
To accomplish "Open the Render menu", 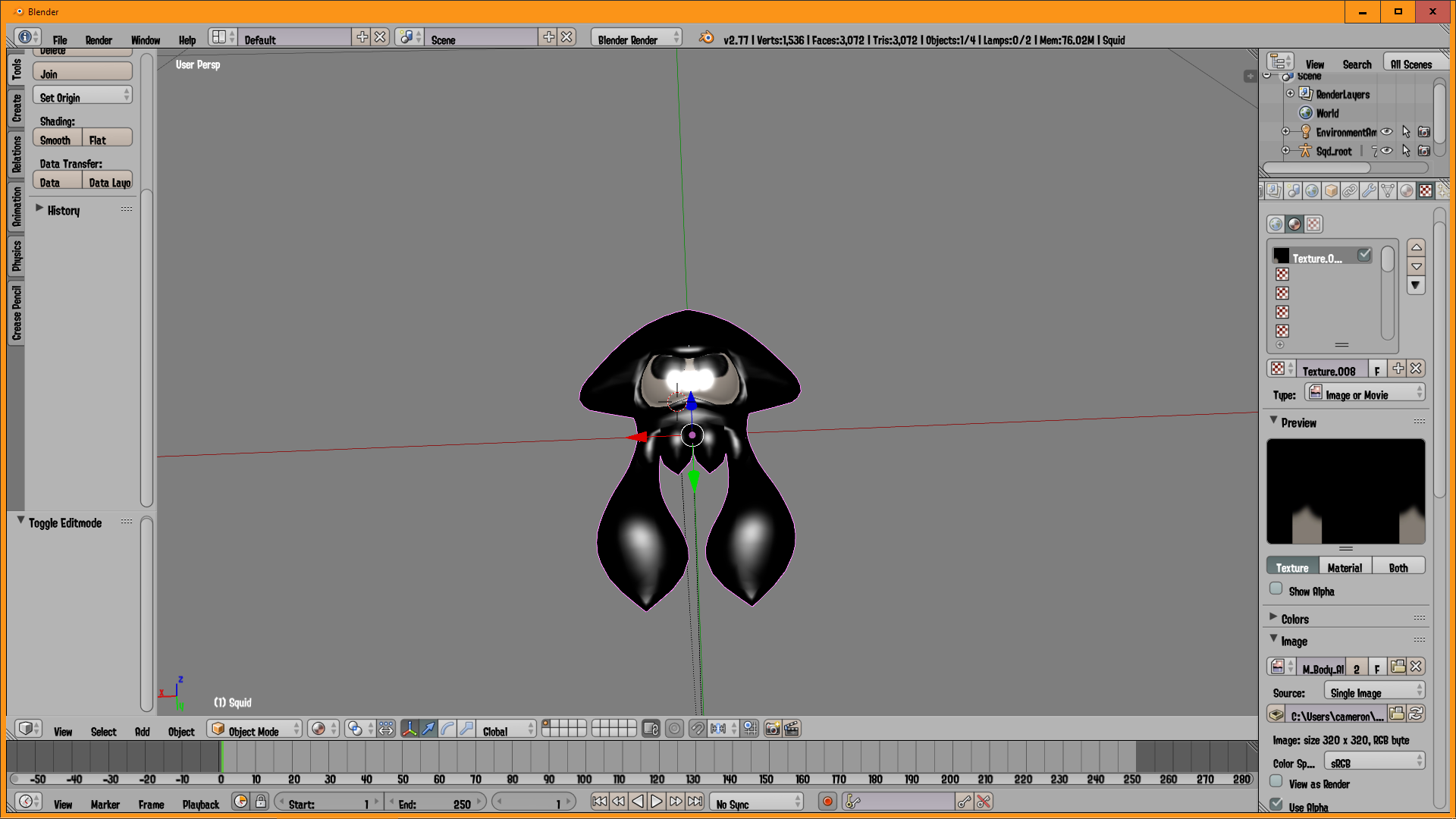I will [x=99, y=40].
